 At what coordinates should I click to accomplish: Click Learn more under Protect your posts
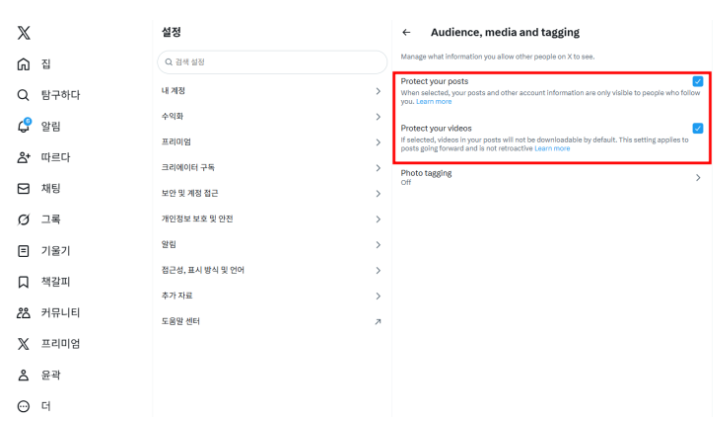434,101
